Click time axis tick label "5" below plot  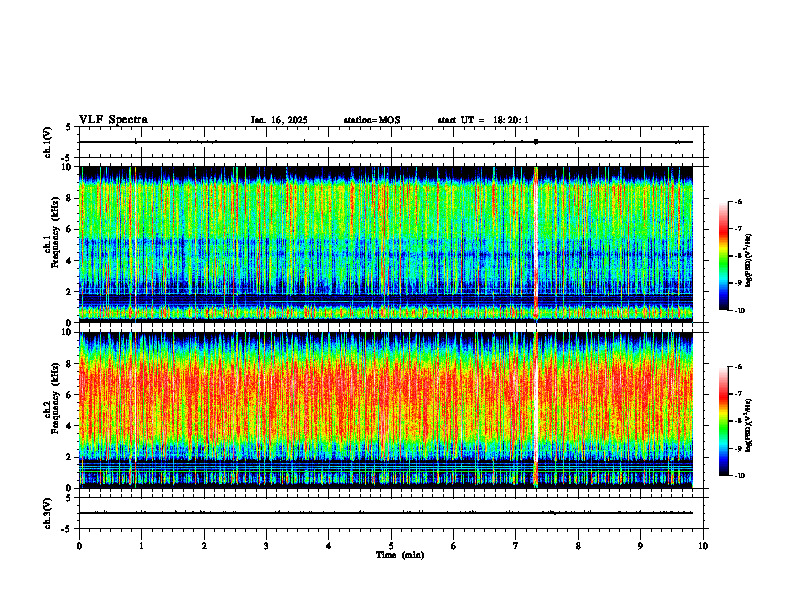click(391, 546)
